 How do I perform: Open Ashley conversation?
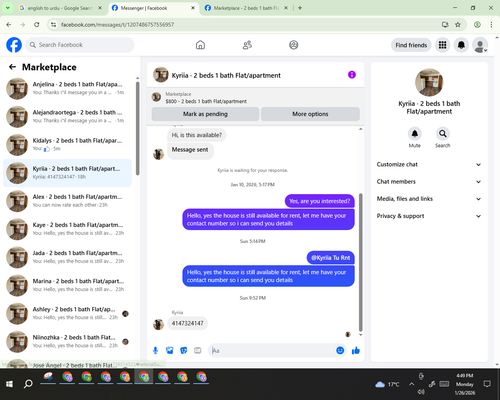tap(67, 313)
